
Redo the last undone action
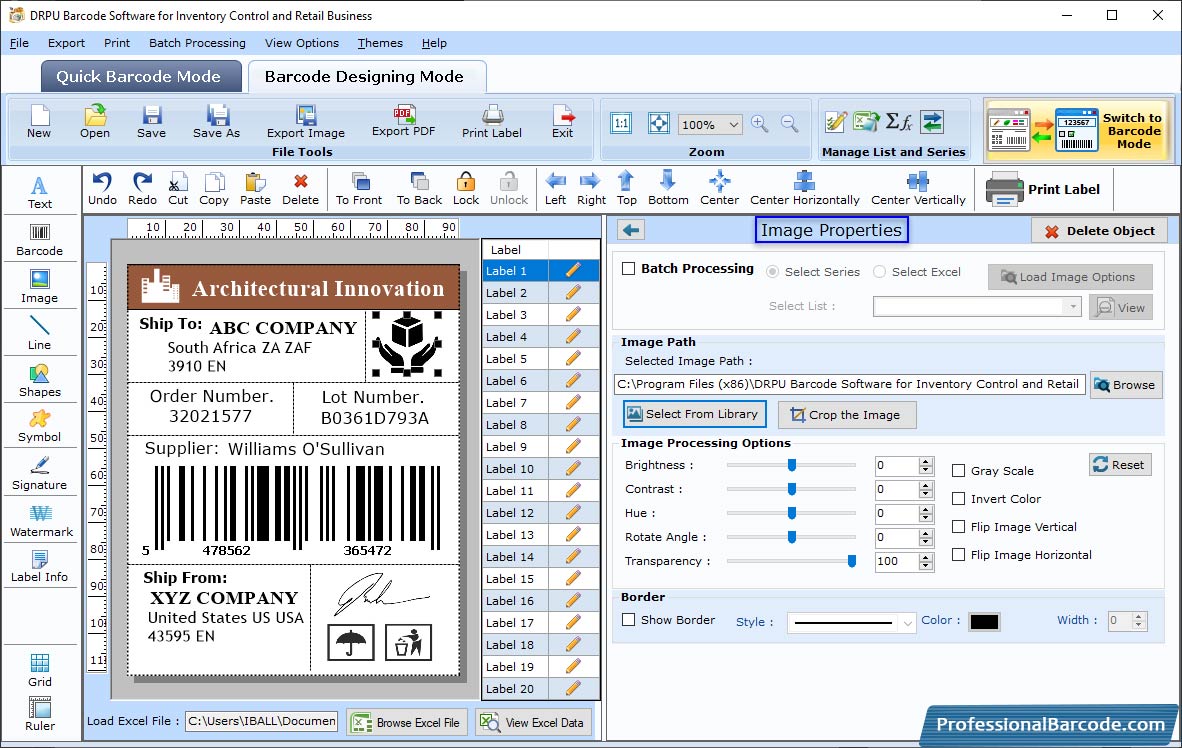(x=142, y=189)
